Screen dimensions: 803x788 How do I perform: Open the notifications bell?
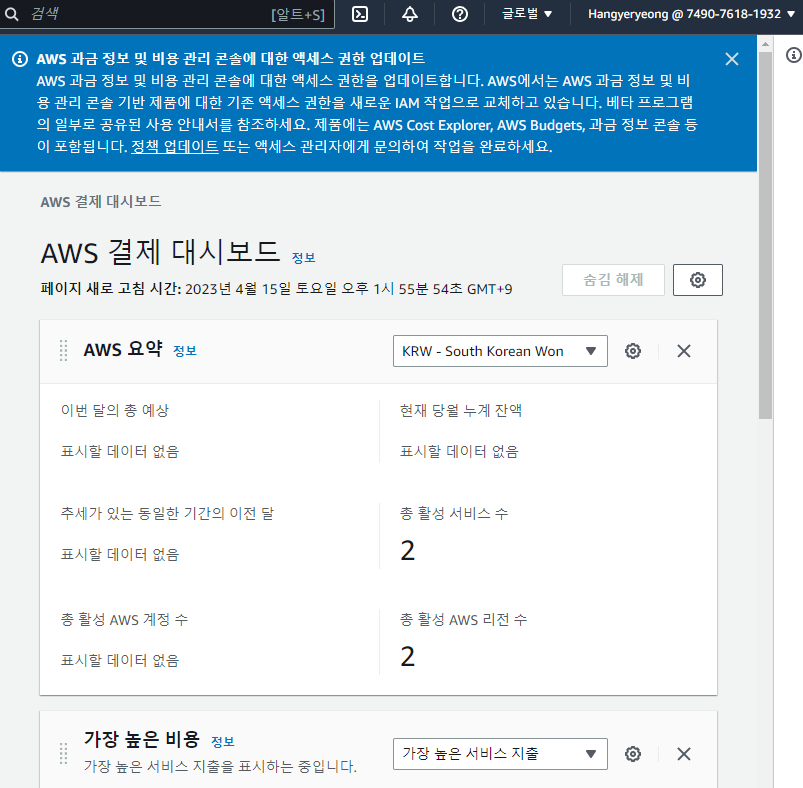409,14
